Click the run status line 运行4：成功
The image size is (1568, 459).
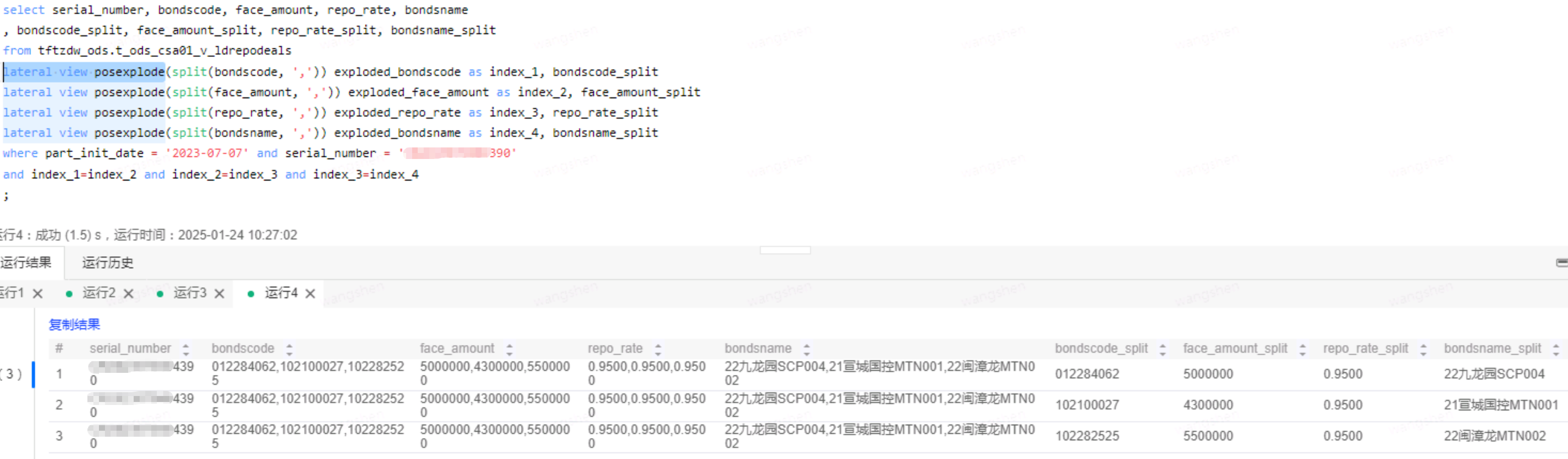(x=149, y=235)
